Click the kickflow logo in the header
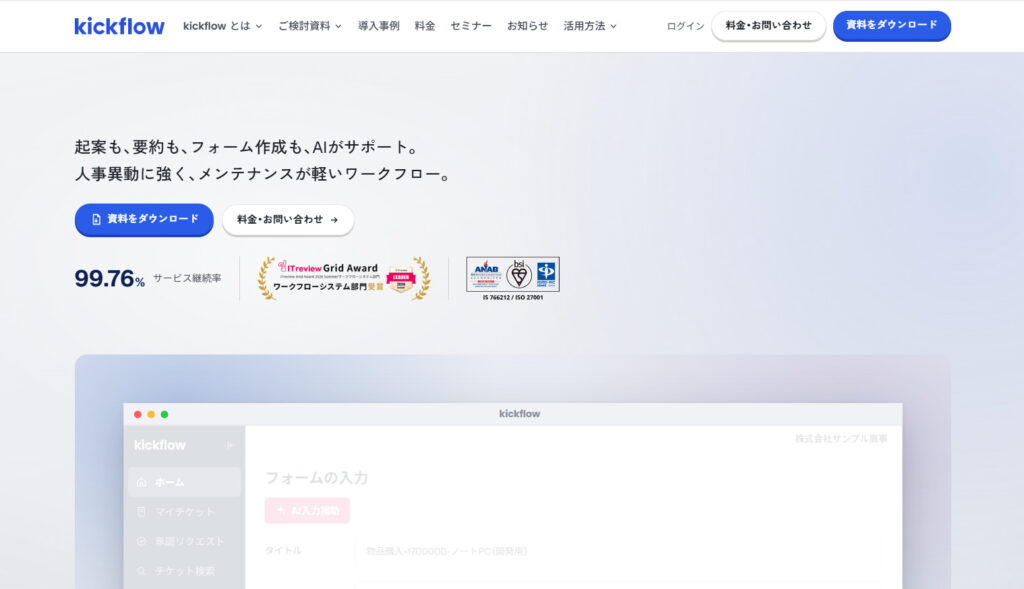The image size is (1024, 589). pos(119,26)
